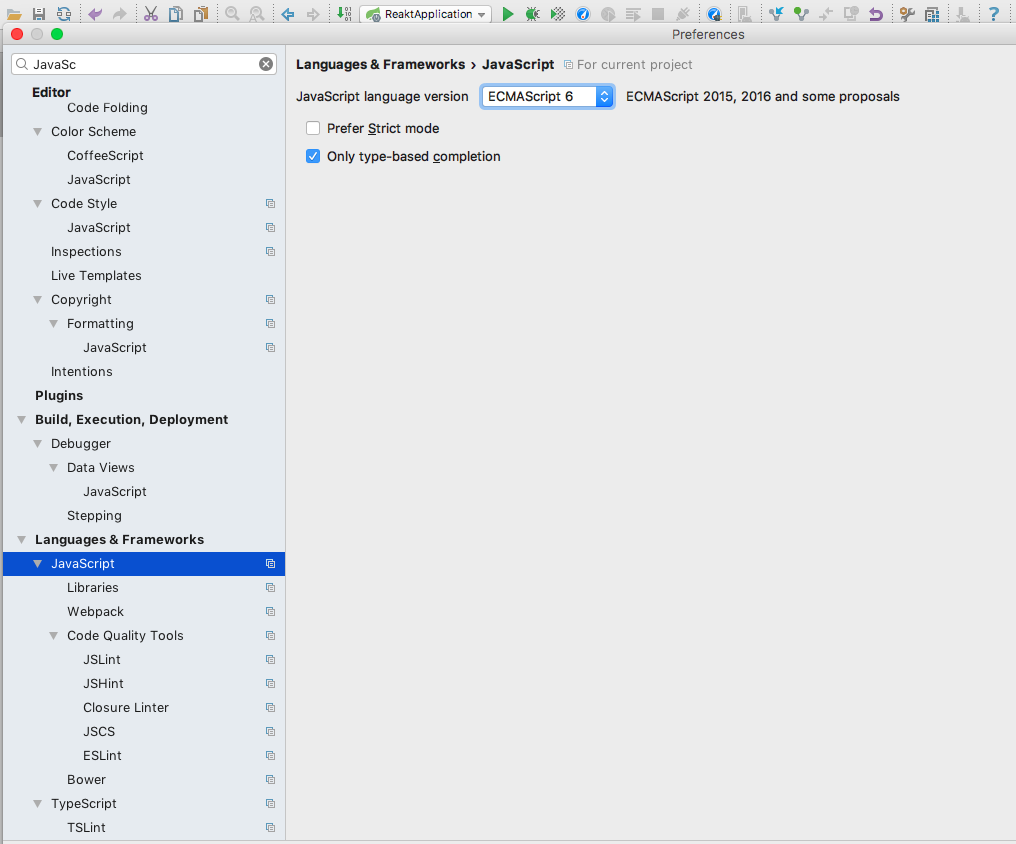Click the Update Project VCS icon
This screenshot has width=1016, height=844.
click(x=776, y=14)
